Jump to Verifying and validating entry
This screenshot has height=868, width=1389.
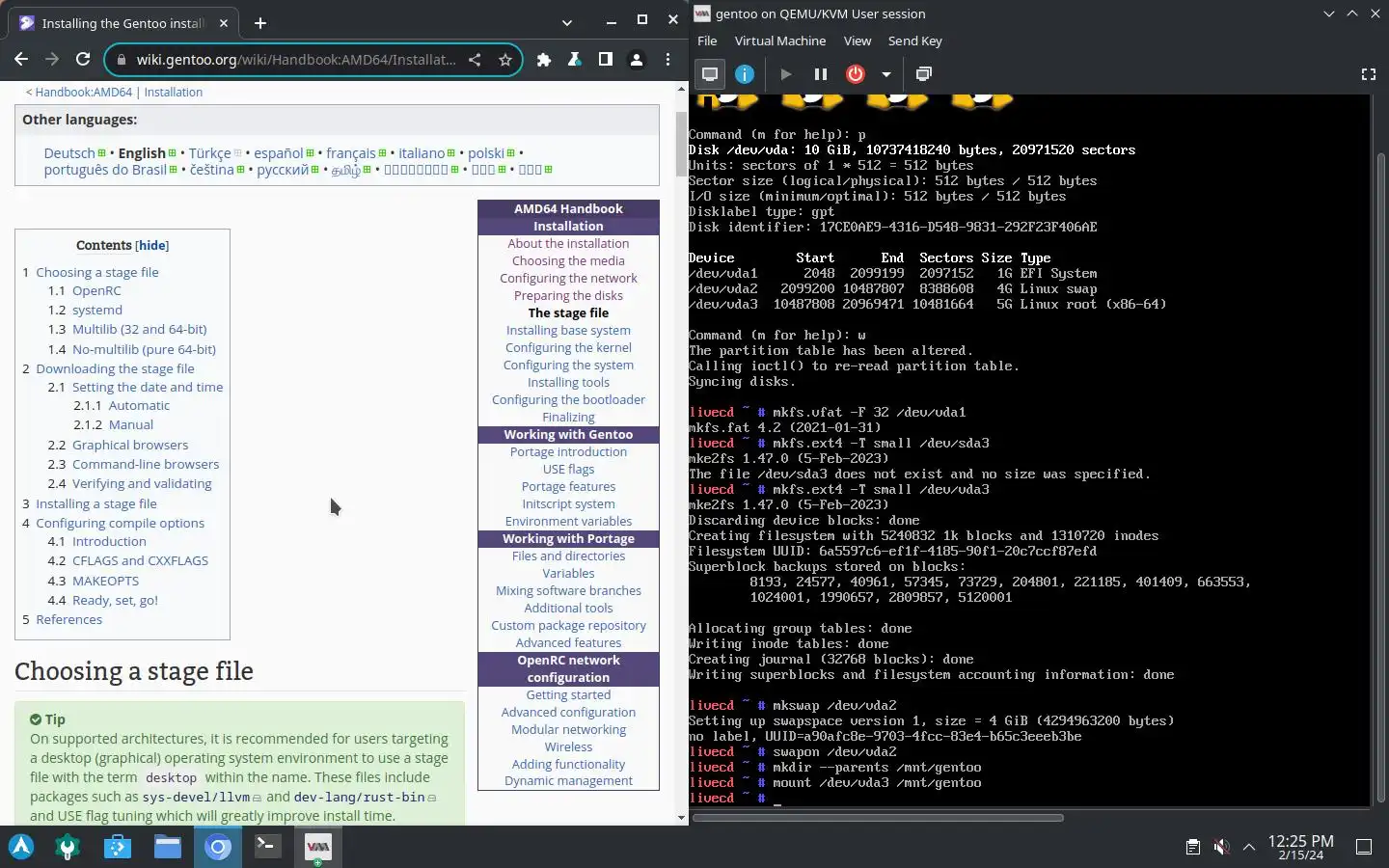pyautogui.click(x=142, y=483)
